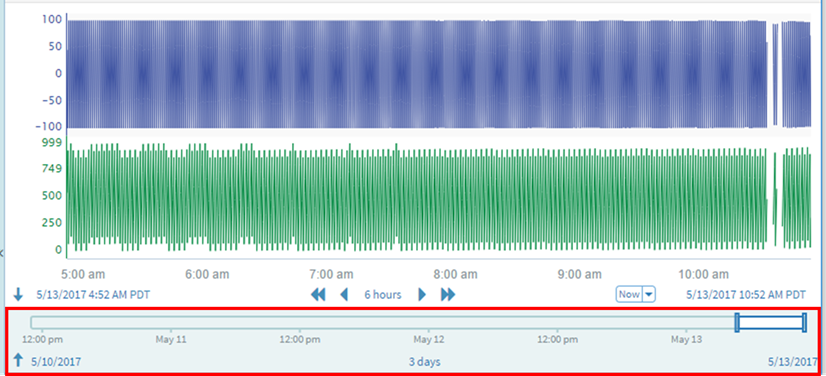Click end time 5/13/2017 10:52 AM PDT

[746, 295]
